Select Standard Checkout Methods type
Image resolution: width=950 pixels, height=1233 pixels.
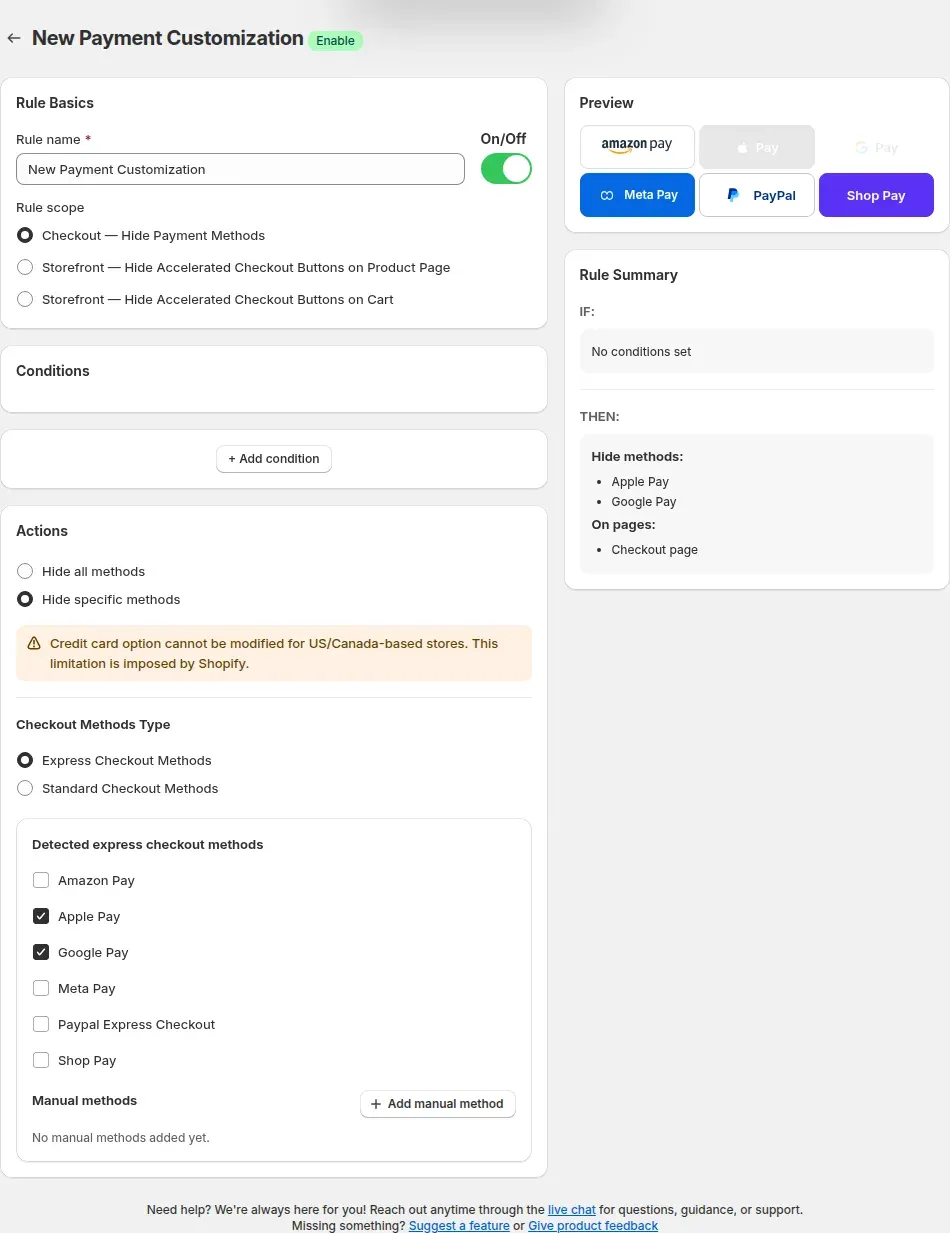[25, 789]
